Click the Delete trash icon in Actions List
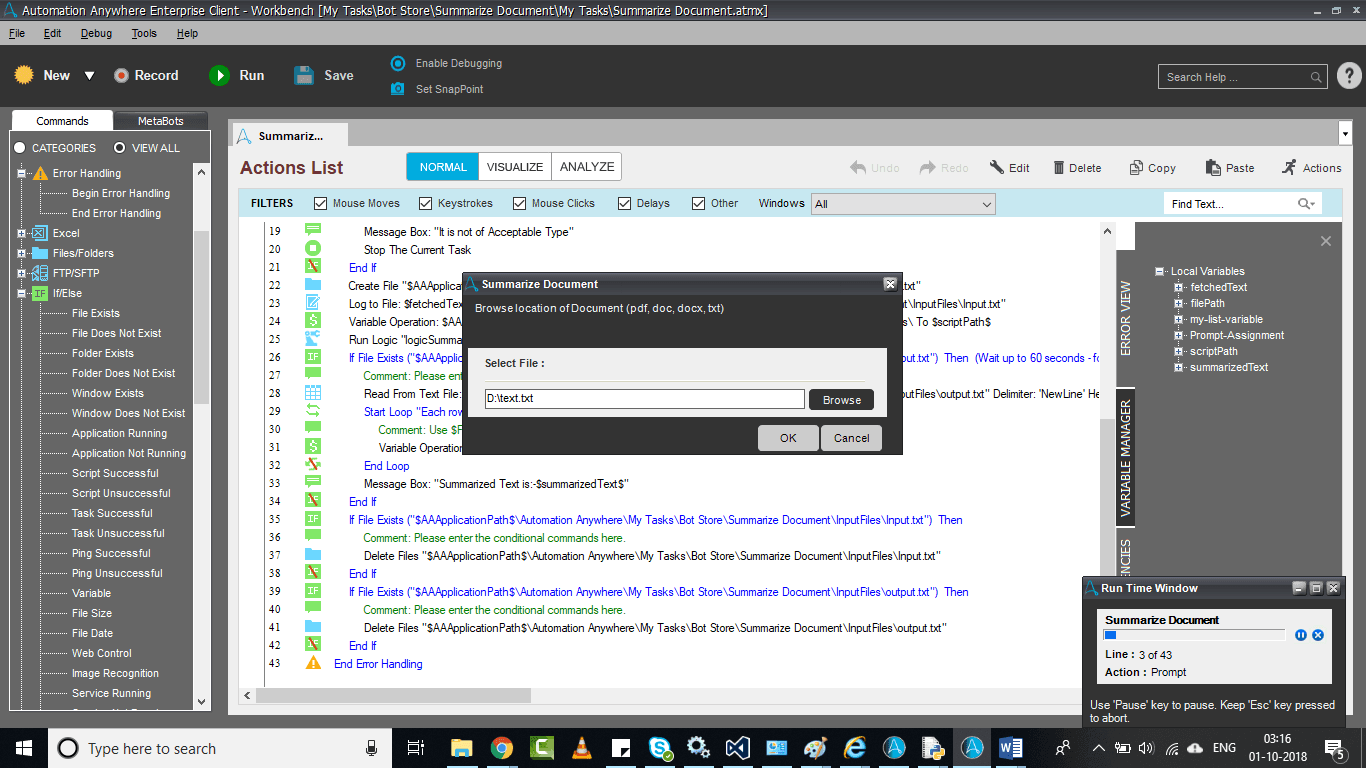The image size is (1366, 768). pyautogui.click(x=1056, y=168)
